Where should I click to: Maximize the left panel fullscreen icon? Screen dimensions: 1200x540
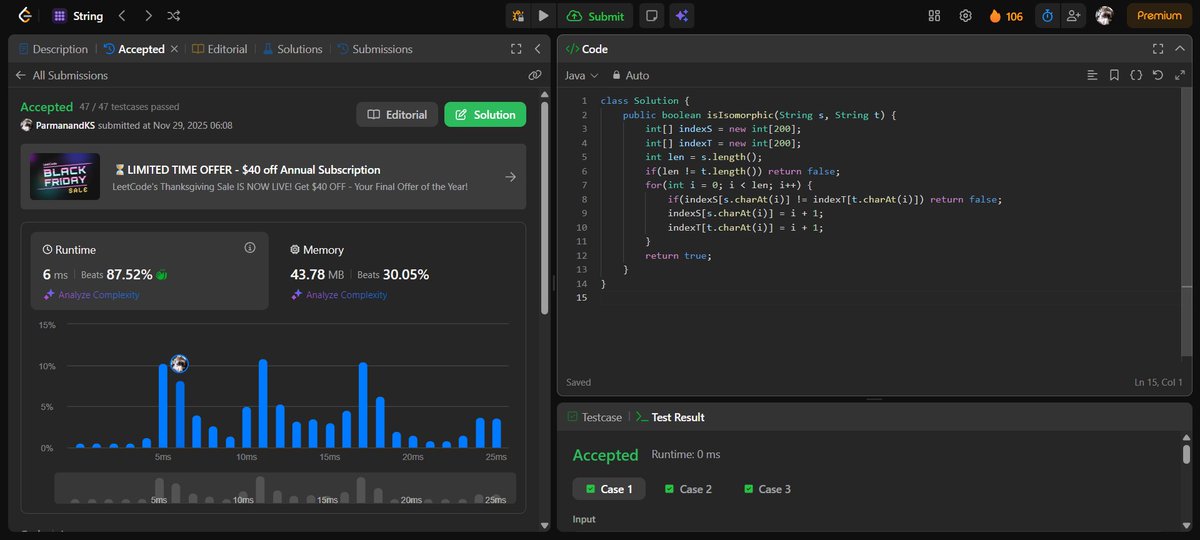[516, 49]
